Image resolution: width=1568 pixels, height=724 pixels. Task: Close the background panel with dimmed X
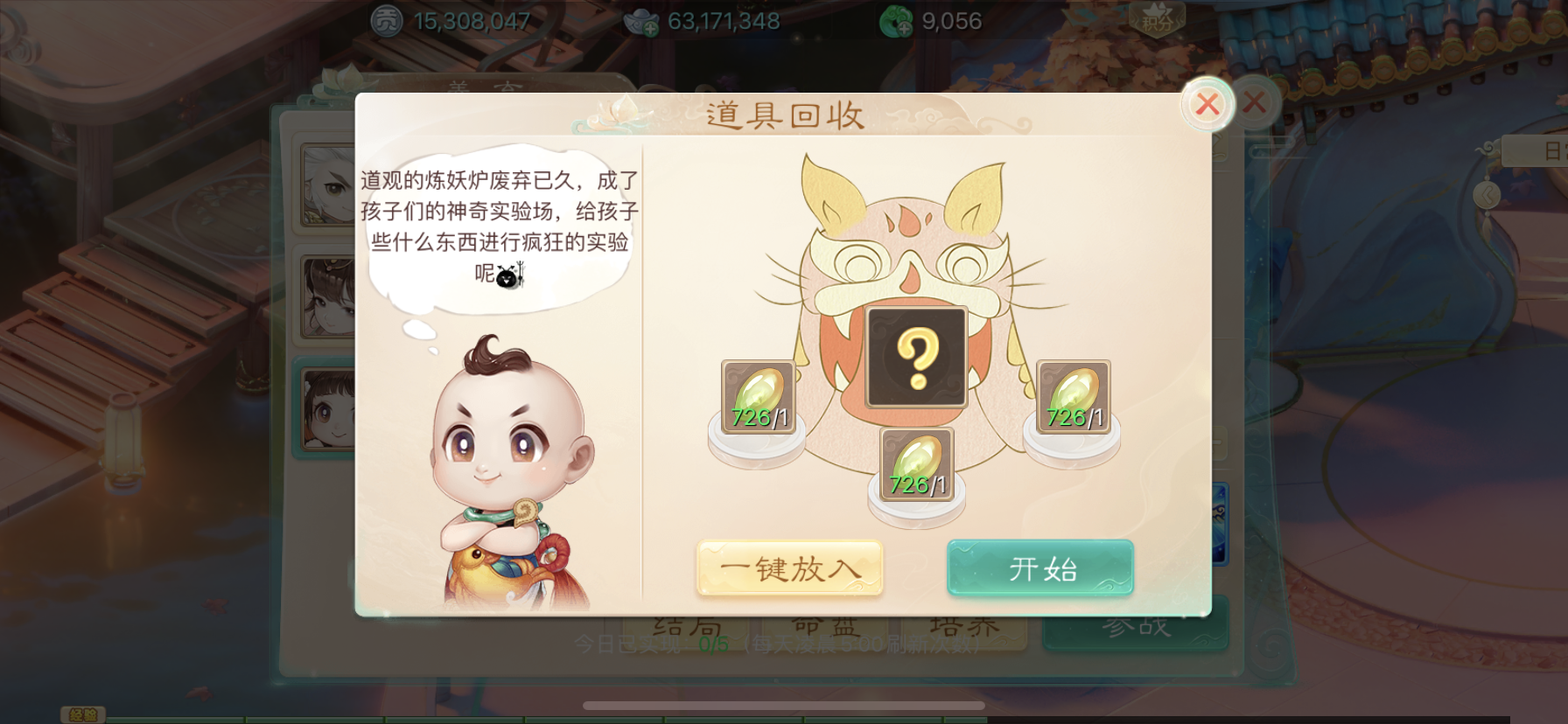click(x=1256, y=103)
